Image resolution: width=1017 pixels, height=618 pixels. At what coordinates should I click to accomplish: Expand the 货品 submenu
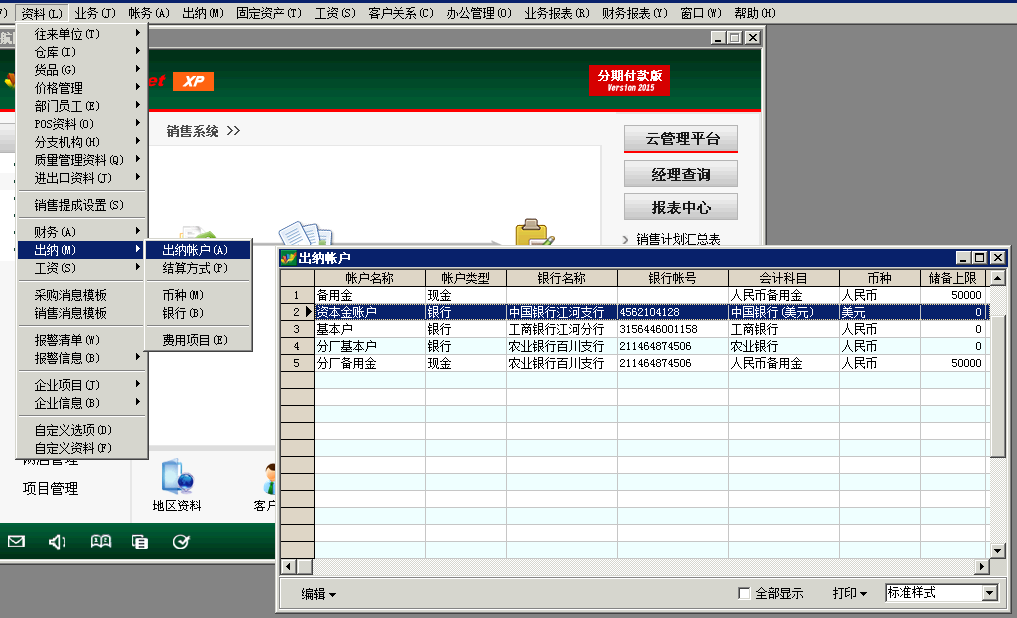tap(82, 70)
